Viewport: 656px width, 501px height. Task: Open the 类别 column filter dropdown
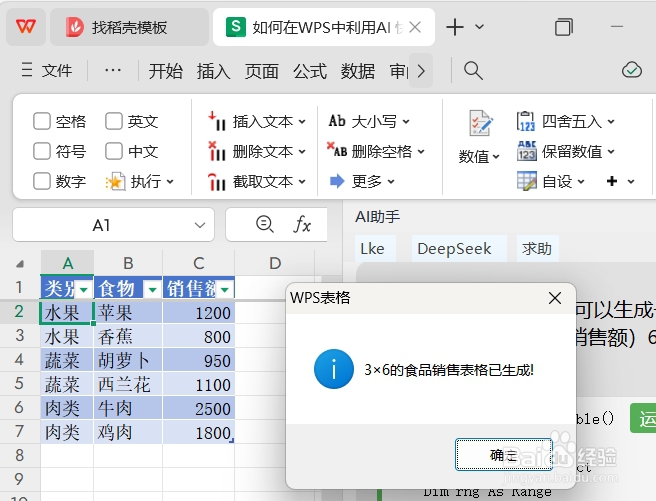coord(84,289)
